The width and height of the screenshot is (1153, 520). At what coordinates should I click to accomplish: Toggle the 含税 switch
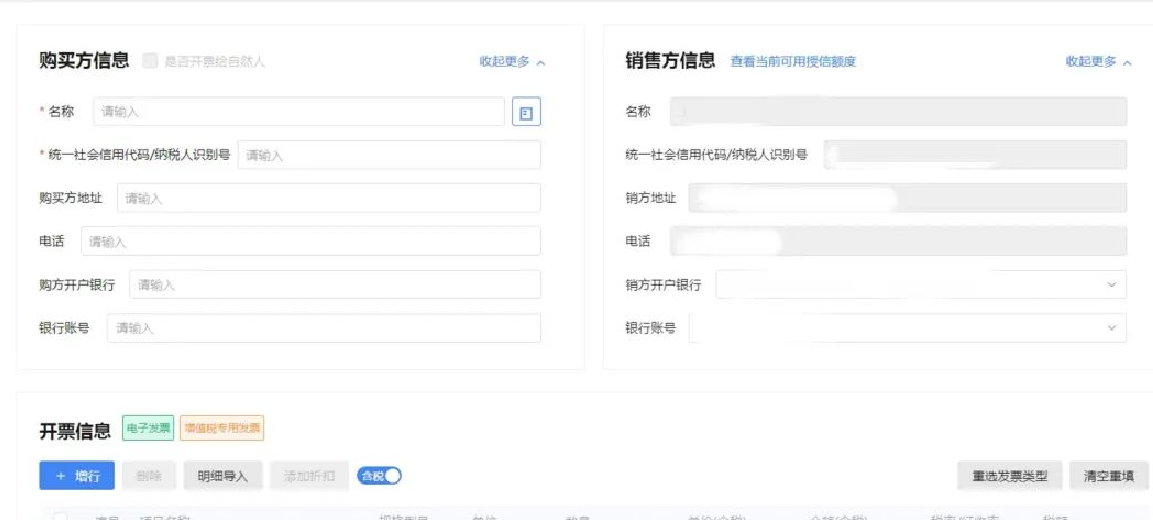(x=380, y=476)
